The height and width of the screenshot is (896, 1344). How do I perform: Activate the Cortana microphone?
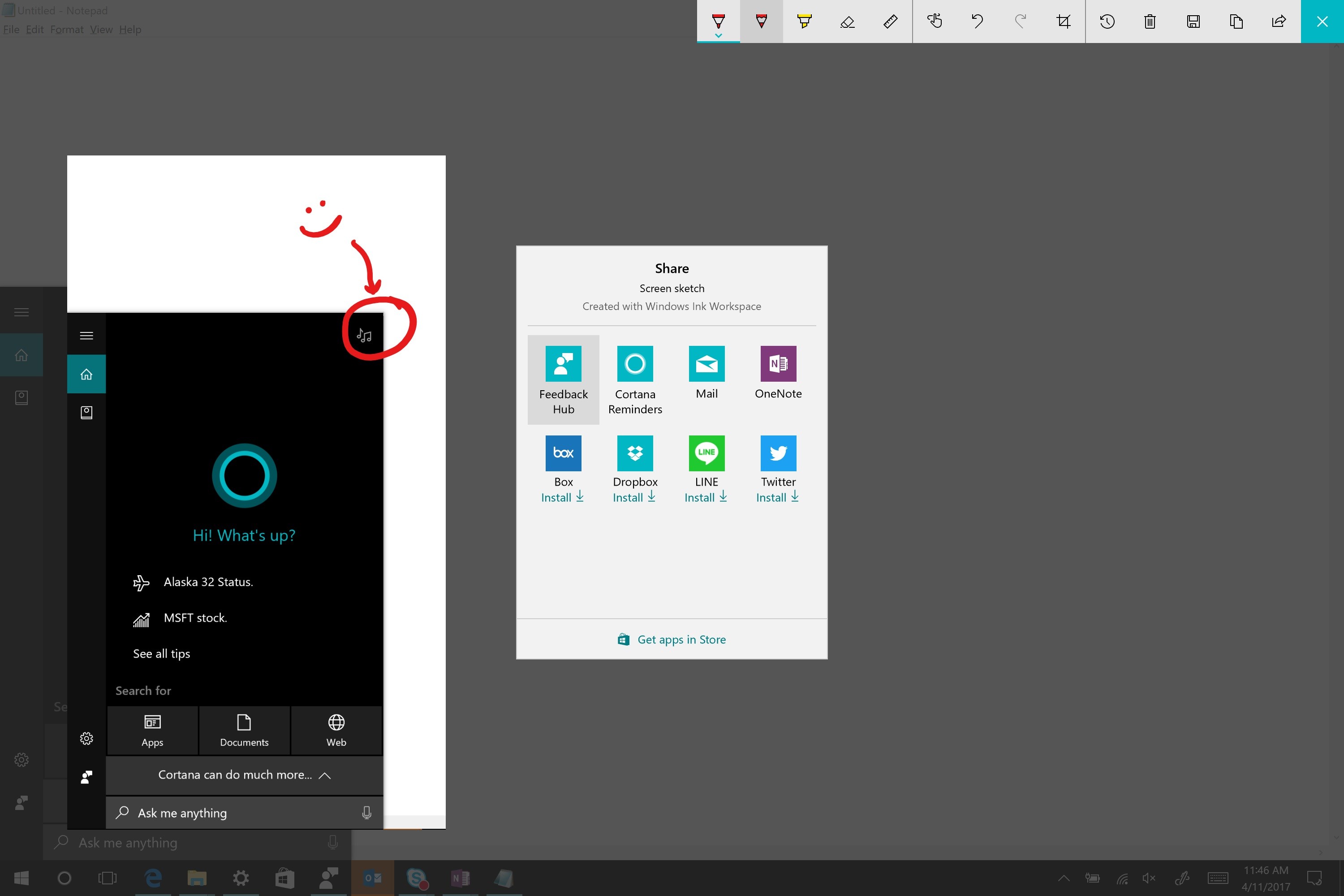[x=366, y=813]
